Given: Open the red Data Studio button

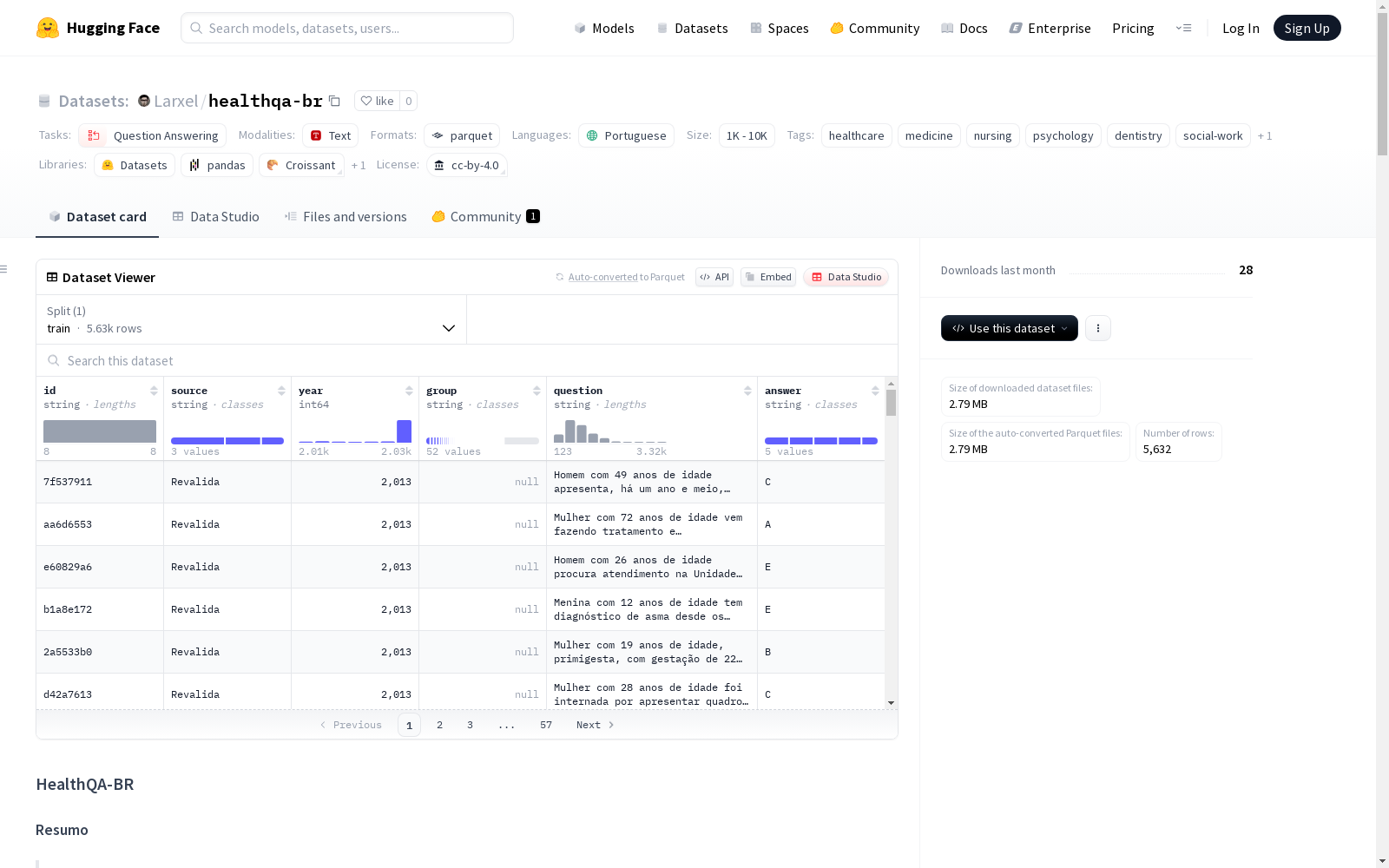Looking at the screenshot, I should (x=846, y=277).
